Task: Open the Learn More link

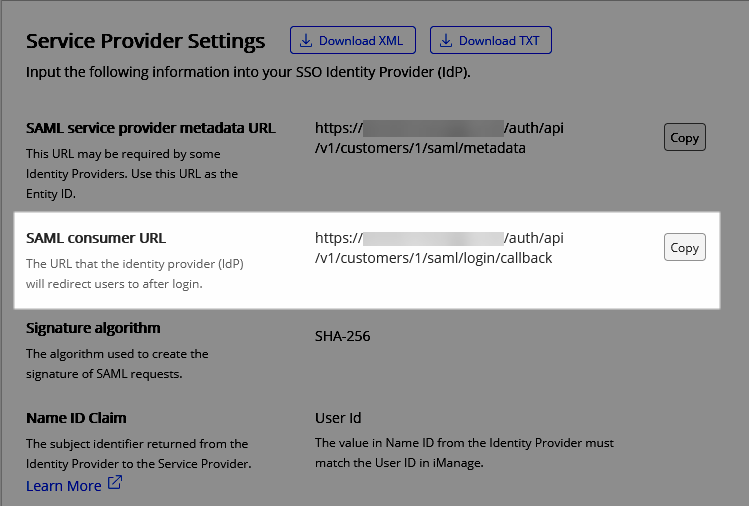Action: (64, 486)
